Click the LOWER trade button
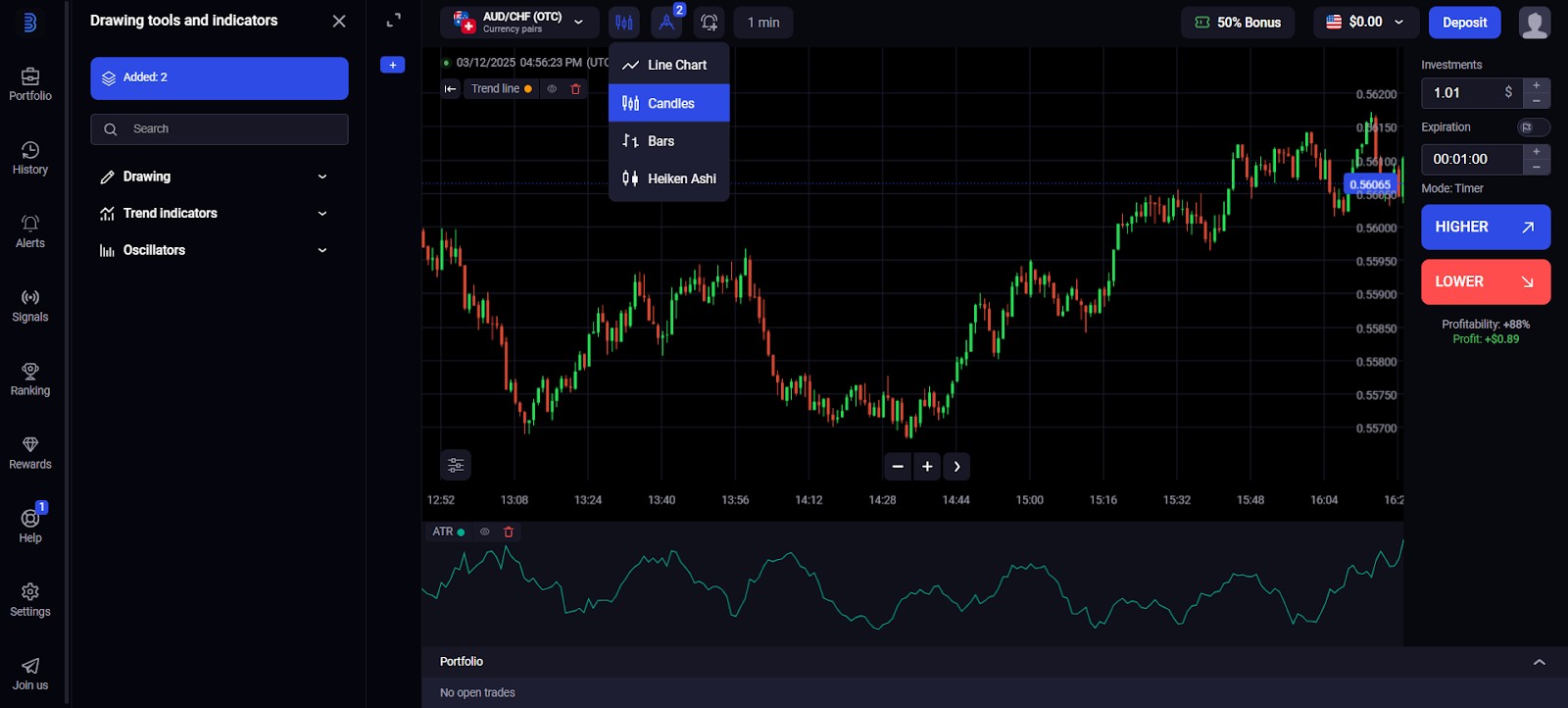 click(x=1486, y=281)
